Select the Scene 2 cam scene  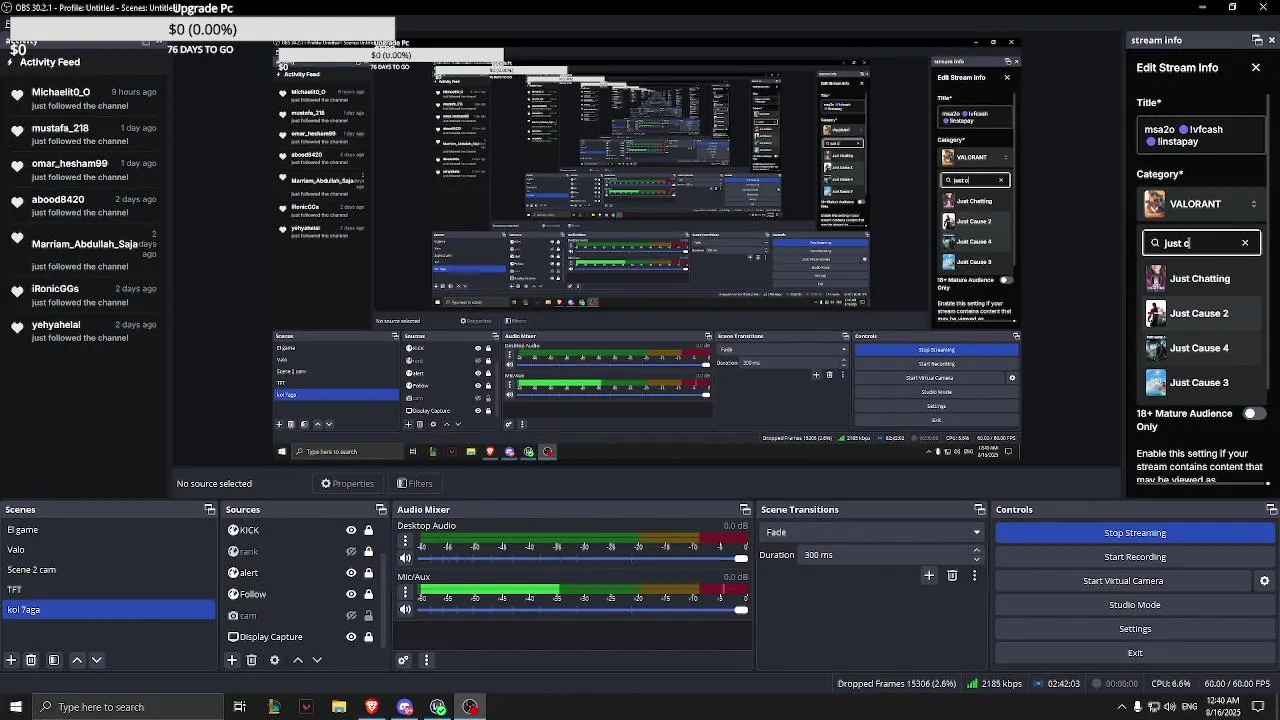pos(108,570)
